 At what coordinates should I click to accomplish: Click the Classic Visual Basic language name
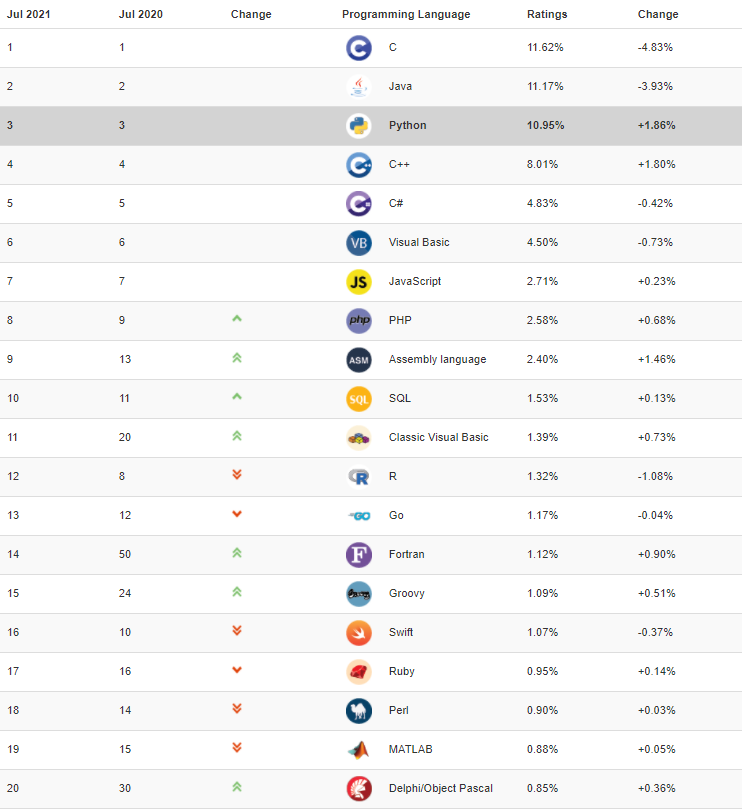[438, 438]
